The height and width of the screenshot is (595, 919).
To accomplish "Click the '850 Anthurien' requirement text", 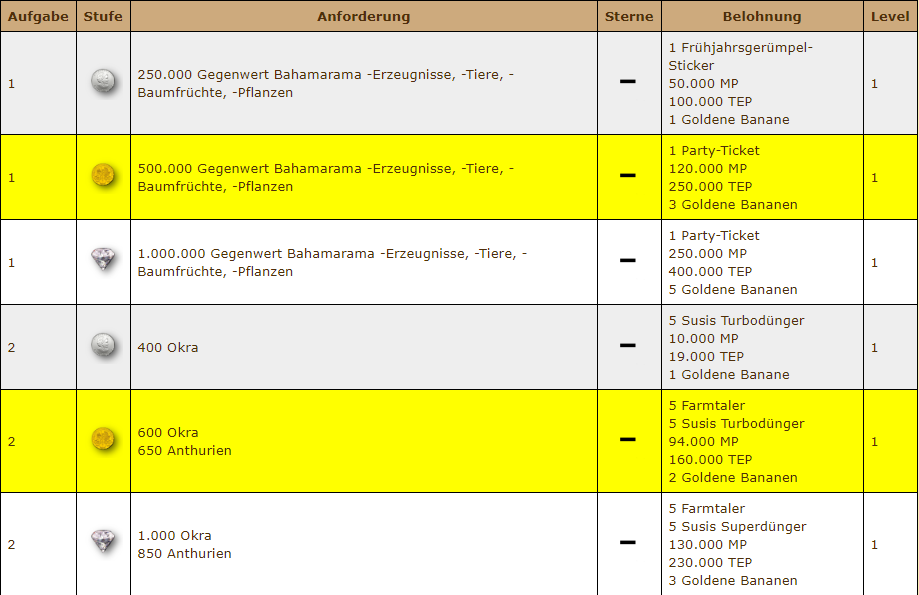I will [185, 554].
